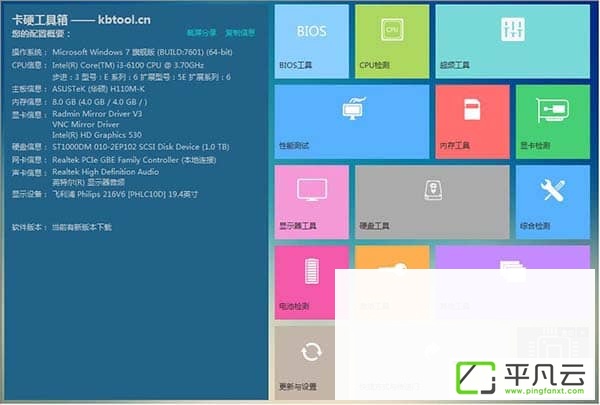The height and width of the screenshot is (405, 600).
Task: Open the green CPU检测 chip tile
Action: 392,41
